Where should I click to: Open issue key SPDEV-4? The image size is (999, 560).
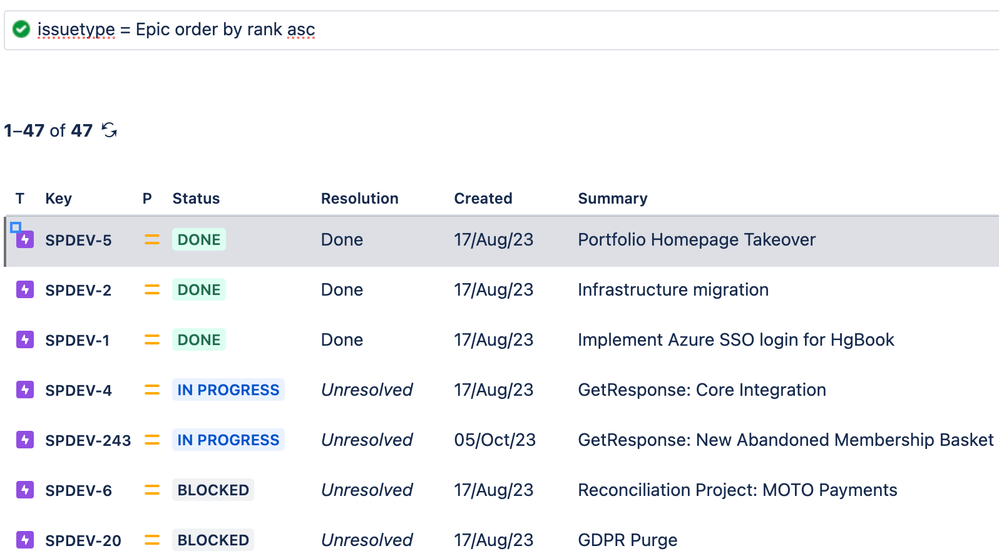point(78,391)
